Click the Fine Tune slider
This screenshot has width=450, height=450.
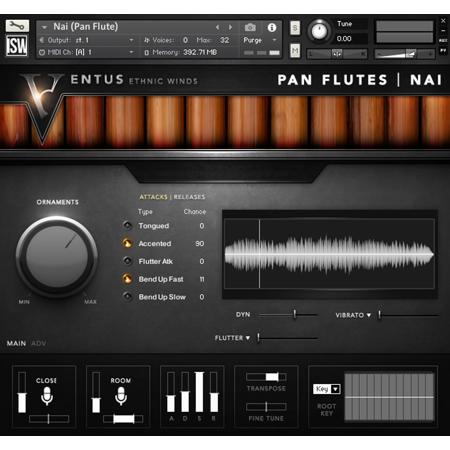click(266, 407)
